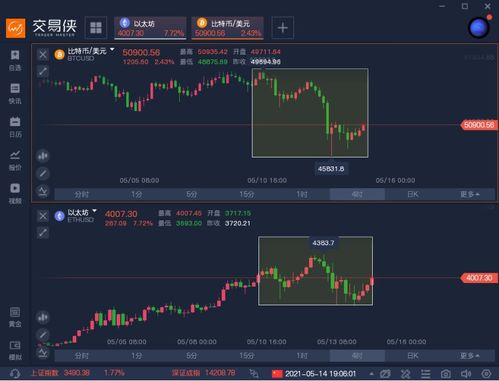Click the China flag icon

(x=277, y=374)
